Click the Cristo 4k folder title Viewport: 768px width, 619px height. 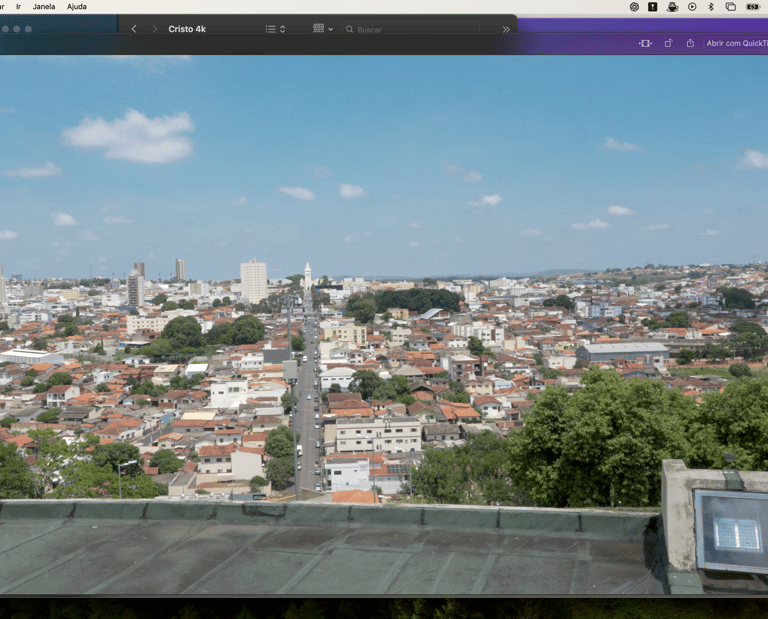(x=187, y=29)
